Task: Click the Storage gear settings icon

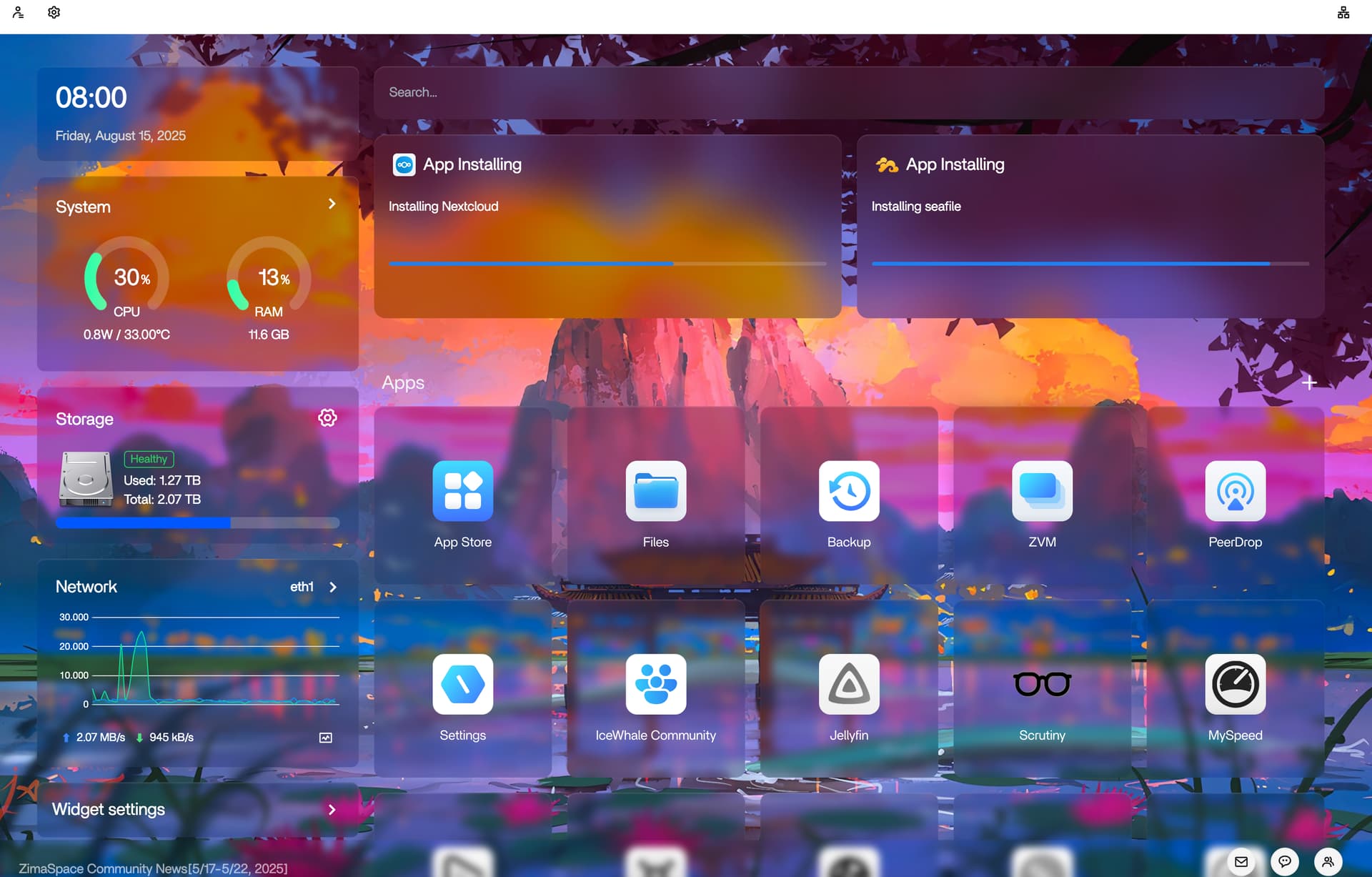Action: pyautogui.click(x=327, y=418)
